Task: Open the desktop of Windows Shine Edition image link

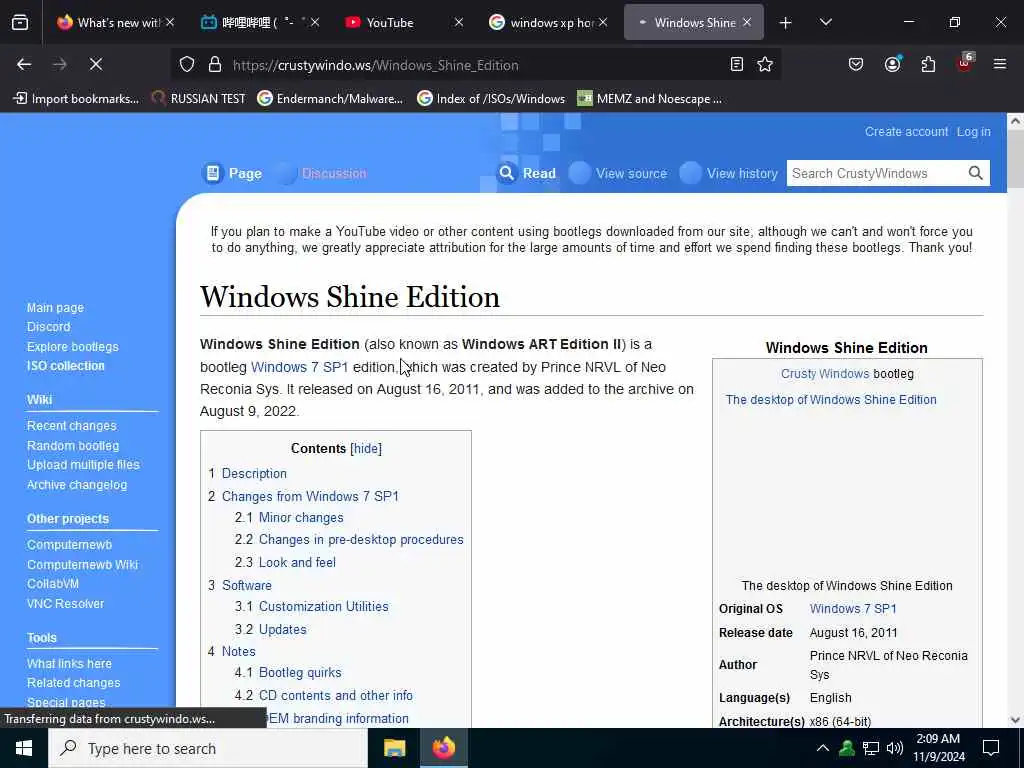Action: click(831, 400)
